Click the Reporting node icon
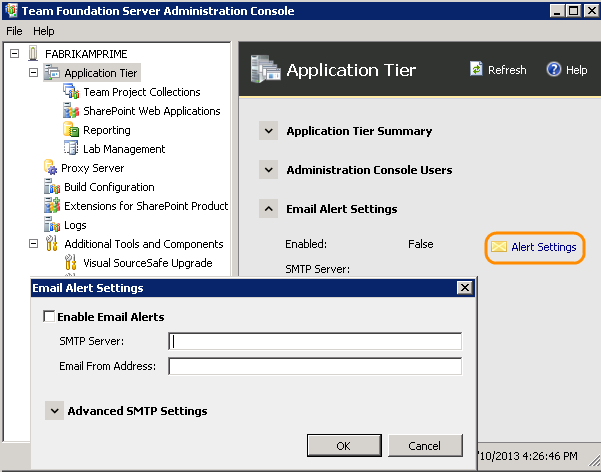The height and width of the screenshot is (472, 601). (x=71, y=130)
